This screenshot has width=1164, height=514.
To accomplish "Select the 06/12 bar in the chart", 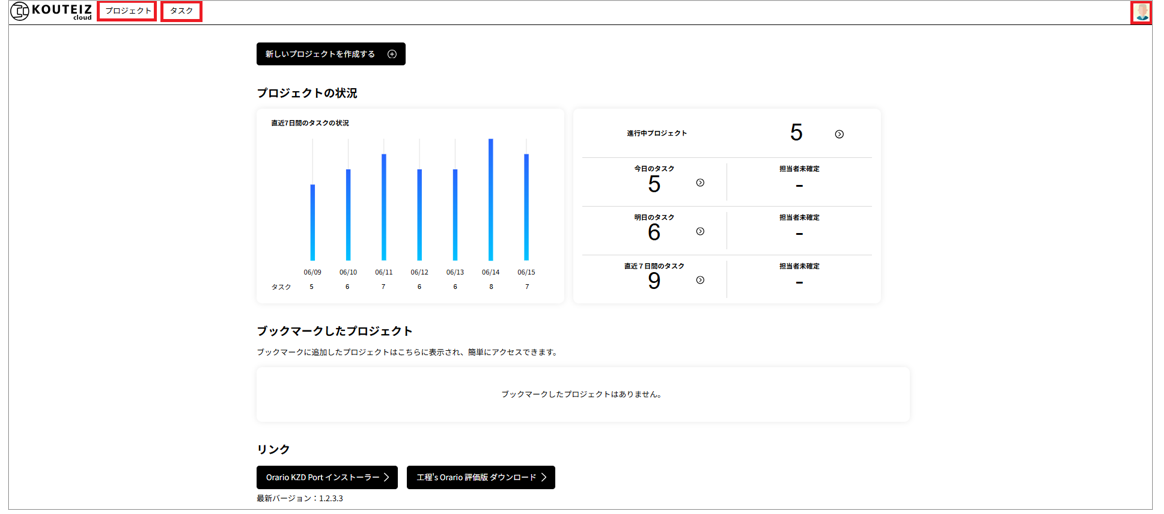I will pyautogui.click(x=419, y=215).
